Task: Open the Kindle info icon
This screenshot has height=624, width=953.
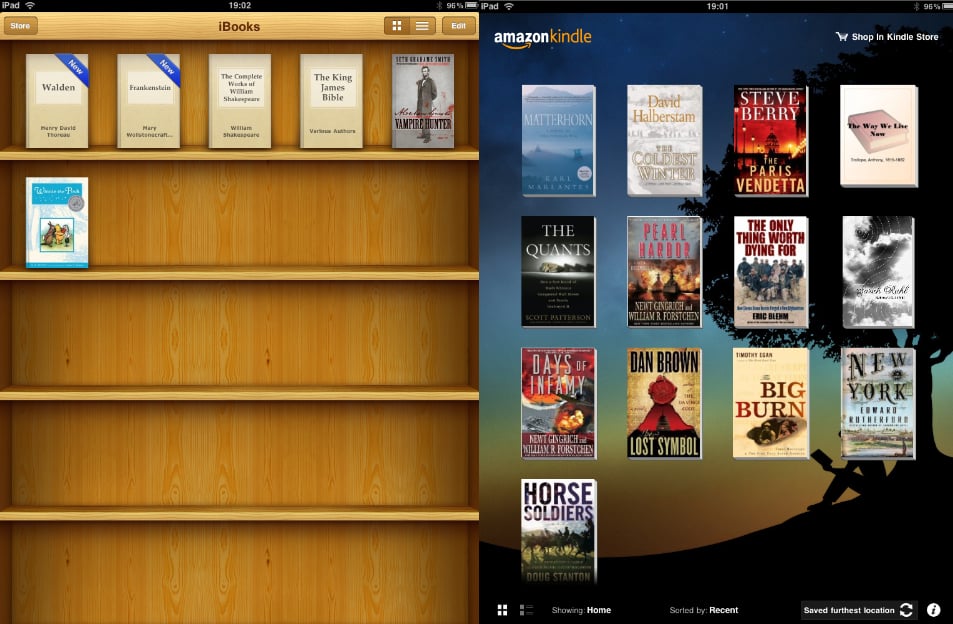Action: [934, 610]
